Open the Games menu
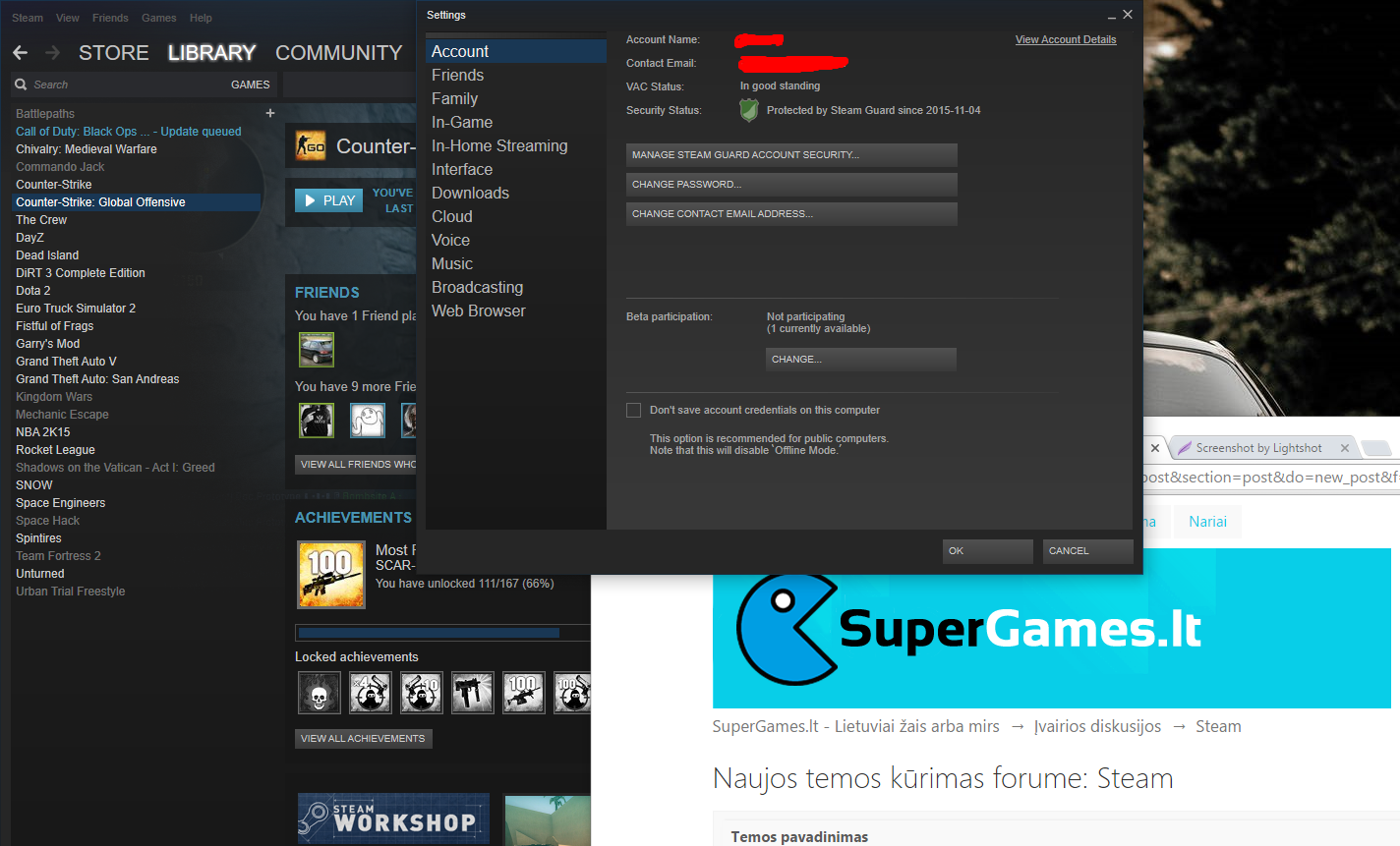 159,18
